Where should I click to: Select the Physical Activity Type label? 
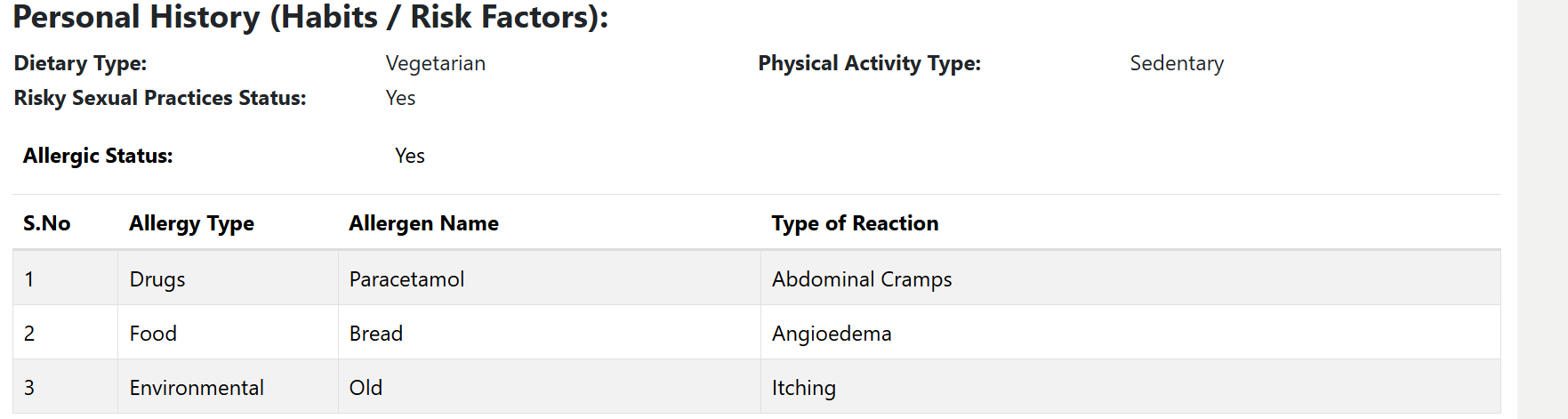pyautogui.click(x=869, y=64)
